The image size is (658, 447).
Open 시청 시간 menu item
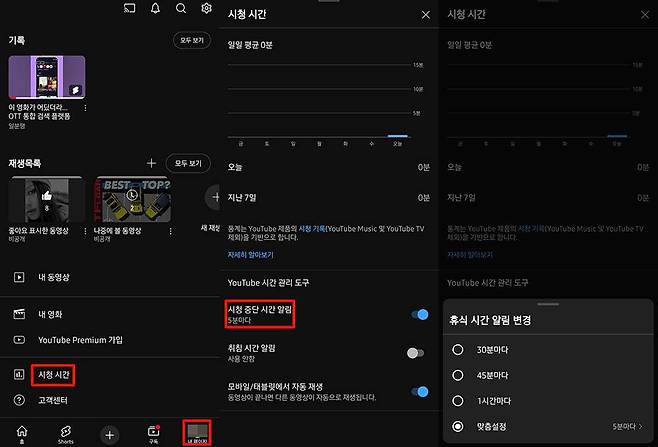pos(110,375)
